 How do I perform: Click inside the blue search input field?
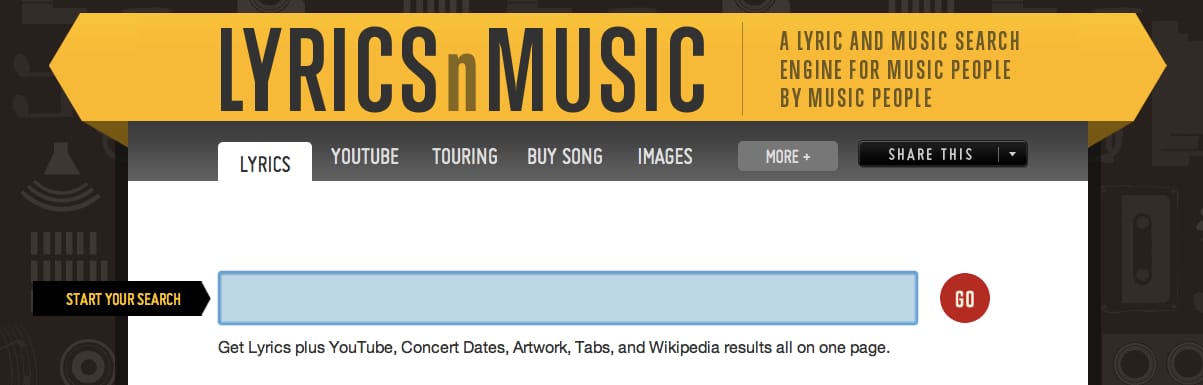coord(568,298)
